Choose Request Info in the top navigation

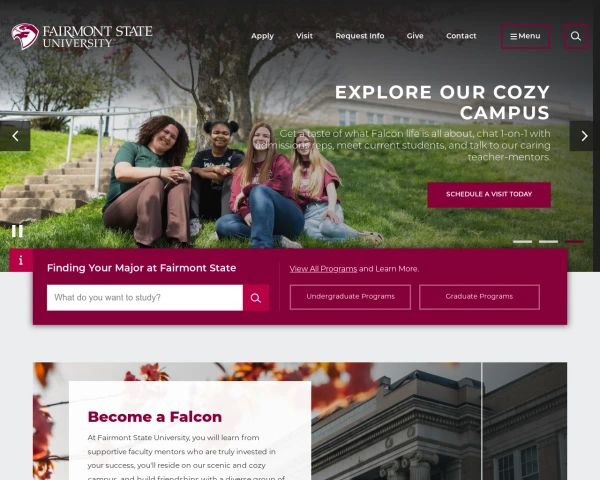pos(360,36)
